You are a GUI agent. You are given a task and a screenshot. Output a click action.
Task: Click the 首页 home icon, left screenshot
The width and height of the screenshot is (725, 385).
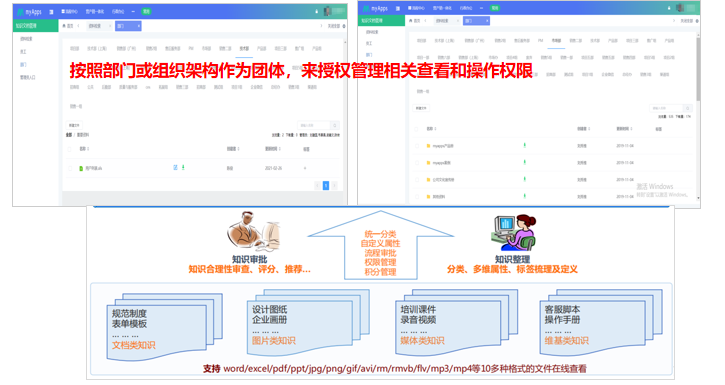tap(65, 26)
